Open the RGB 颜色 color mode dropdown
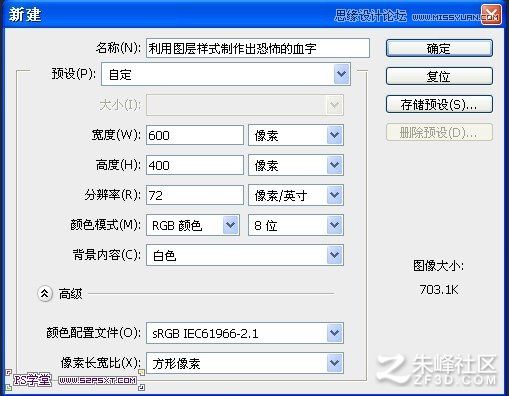 coord(193,225)
